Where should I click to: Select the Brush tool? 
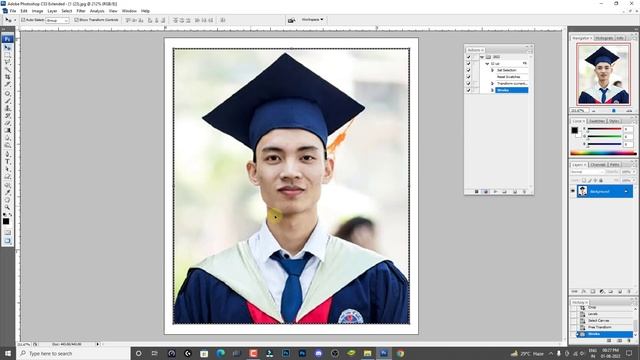pos(7,101)
